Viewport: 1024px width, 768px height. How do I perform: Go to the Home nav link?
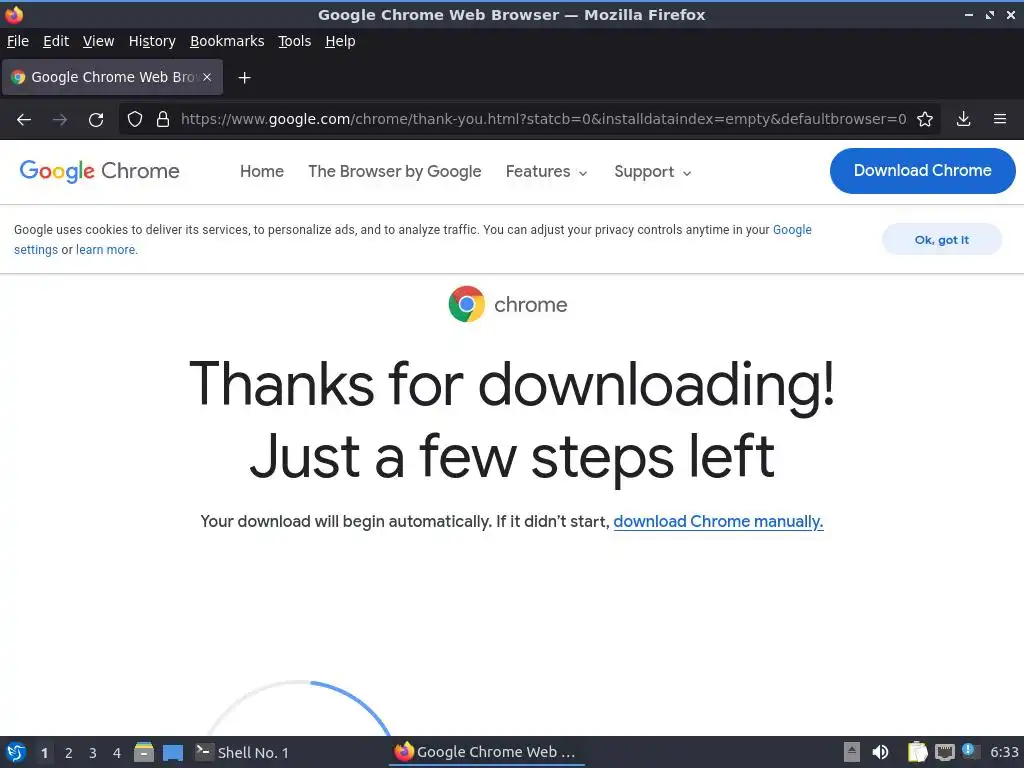(262, 171)
